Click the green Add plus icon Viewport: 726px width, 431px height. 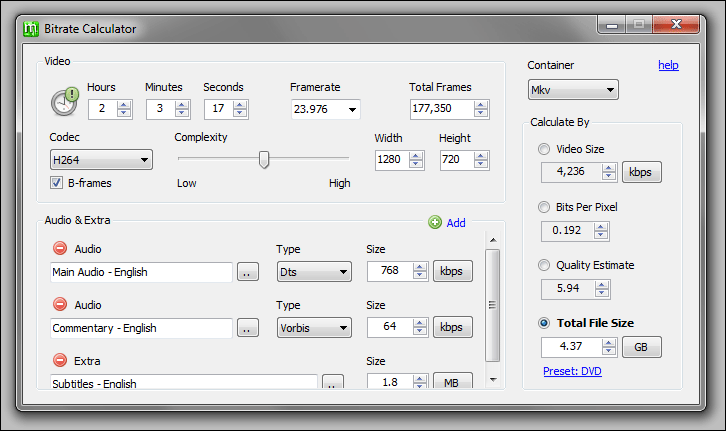pyautogui.click(x=435, y=223)
